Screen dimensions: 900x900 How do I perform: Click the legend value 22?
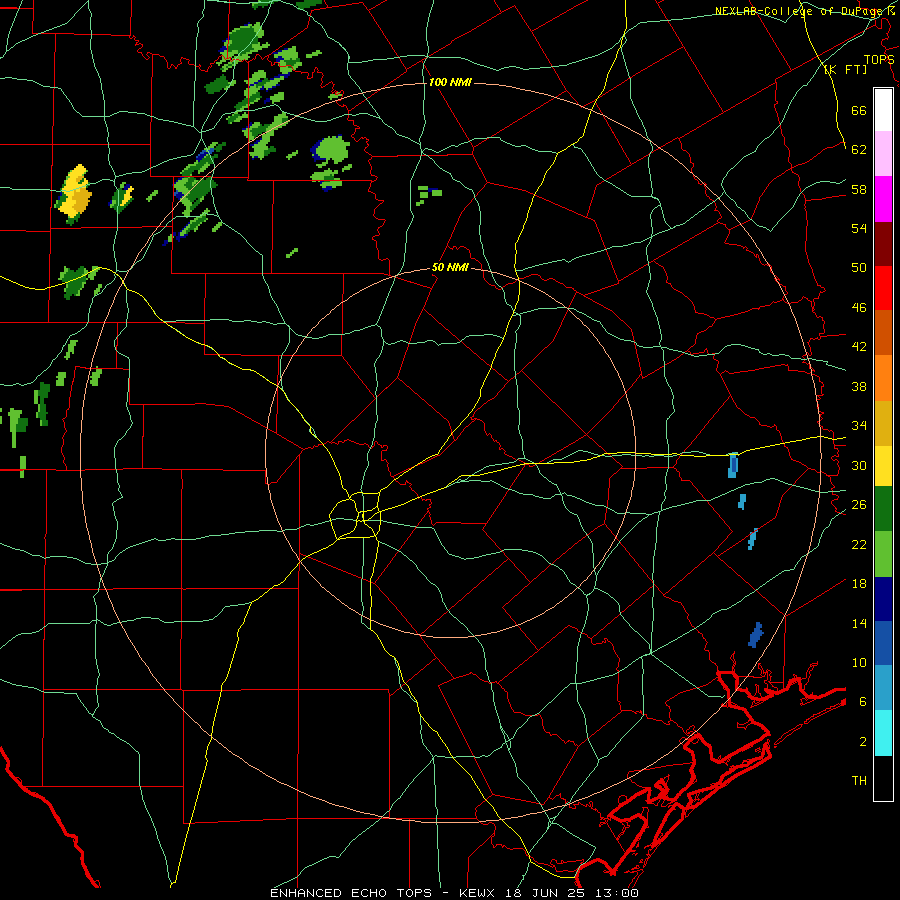pos(859,544)
